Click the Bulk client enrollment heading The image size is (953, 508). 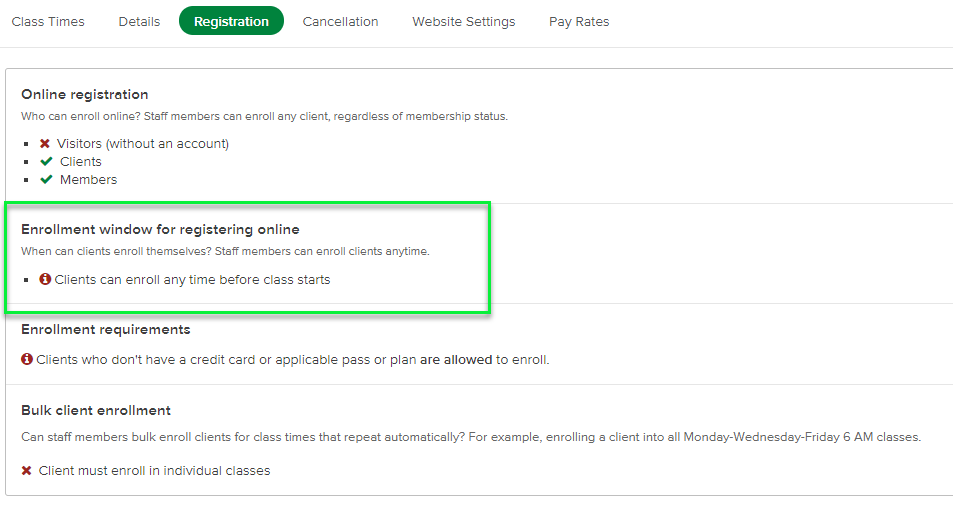tap(96, 411)
